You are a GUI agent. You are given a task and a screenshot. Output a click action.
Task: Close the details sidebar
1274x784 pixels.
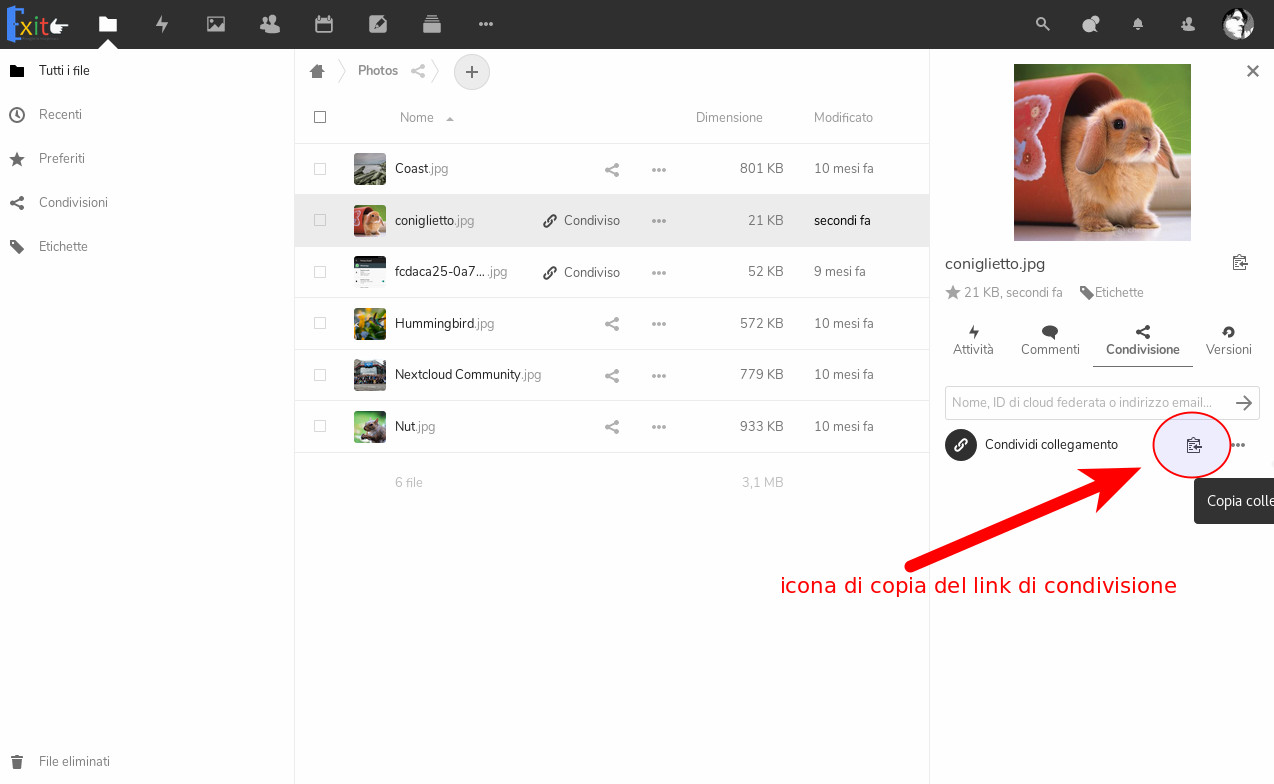[x=1252, y=71]
